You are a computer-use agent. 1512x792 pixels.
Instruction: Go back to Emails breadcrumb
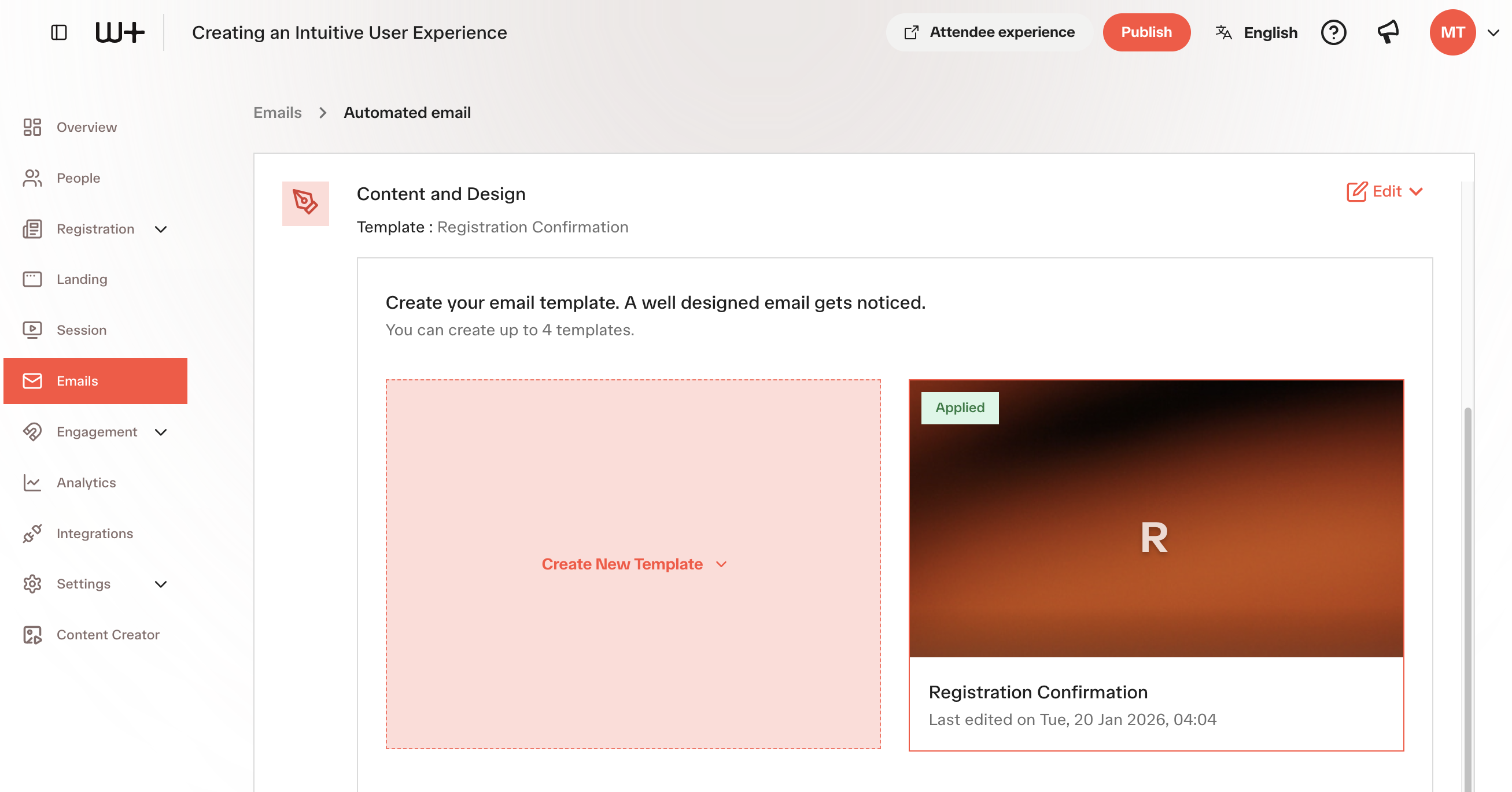tap(278, 113)
